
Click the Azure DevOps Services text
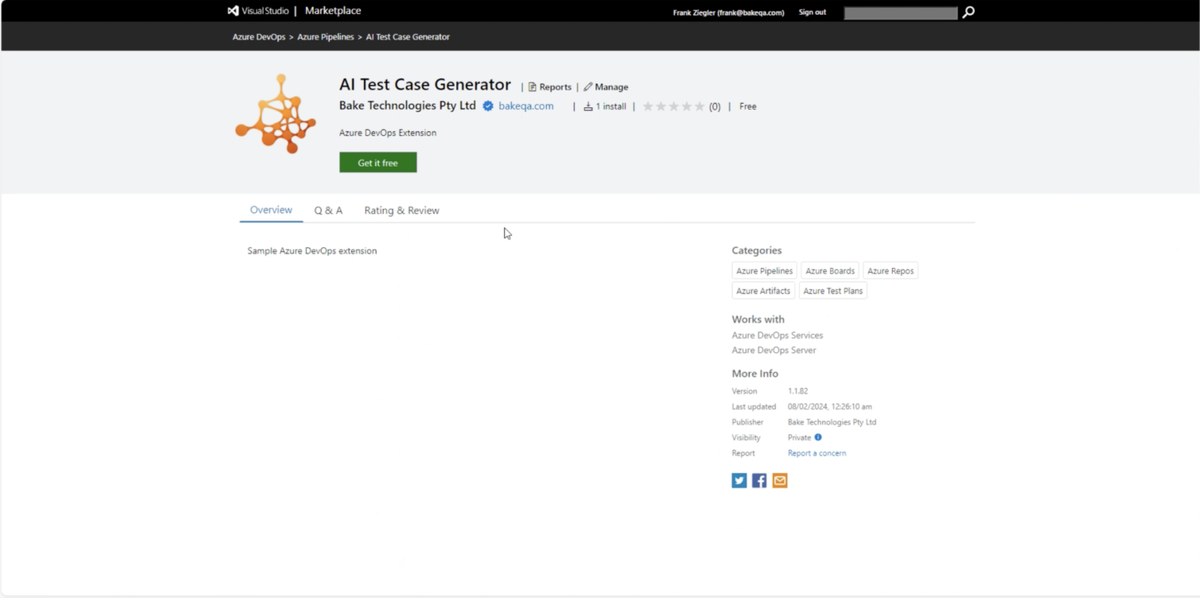(777, 335)
